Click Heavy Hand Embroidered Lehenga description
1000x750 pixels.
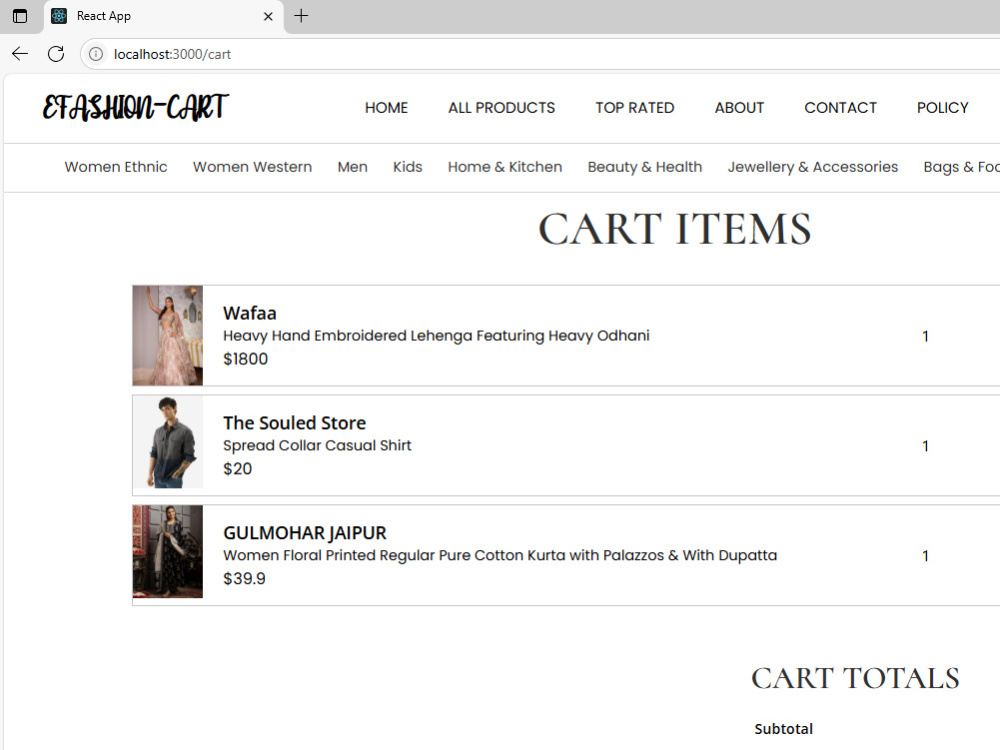click(x=436, y=336)
